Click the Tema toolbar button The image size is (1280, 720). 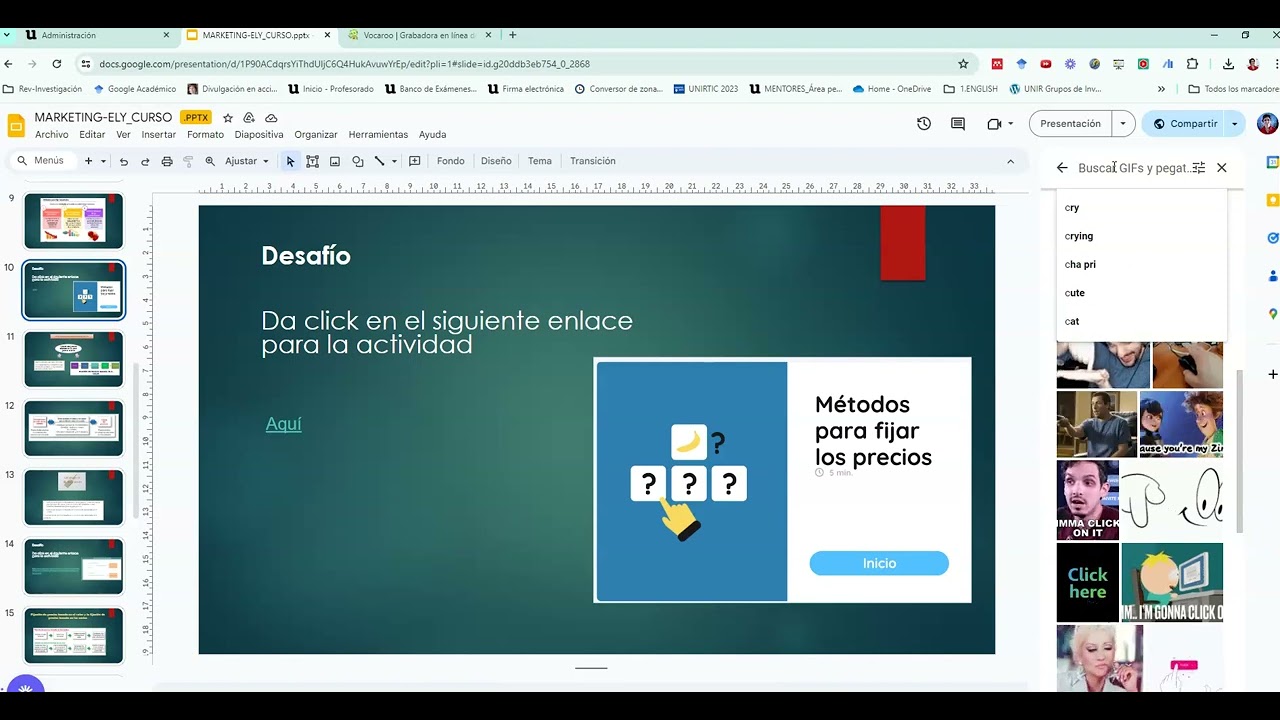tap(540, 161)
